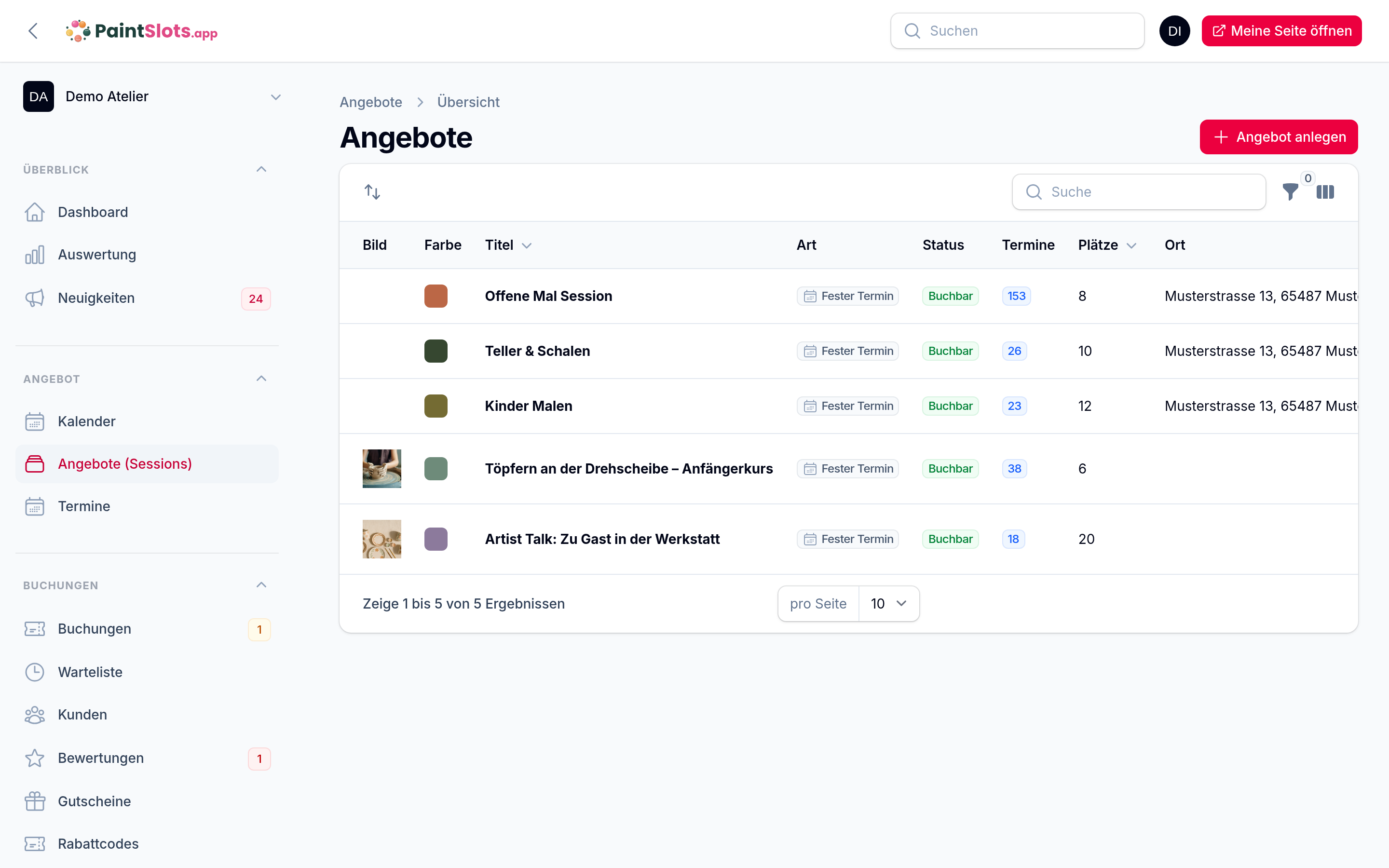Click the Buchungen ticket icon
The height and width of the screenshot is (868, 1389).
34,629
